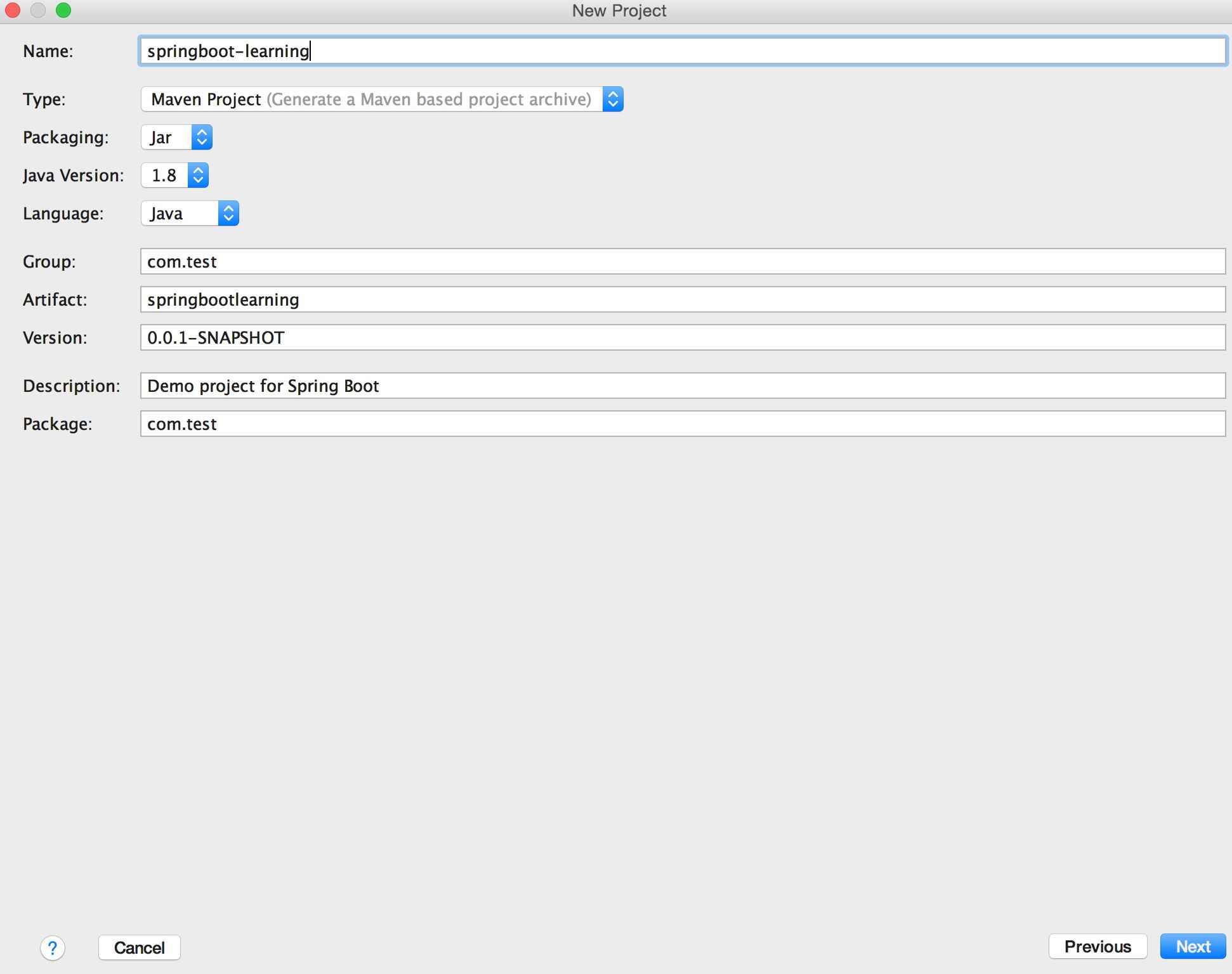Click the gray minimize window button
The image size is (1232, 974).
click(38, 11)
